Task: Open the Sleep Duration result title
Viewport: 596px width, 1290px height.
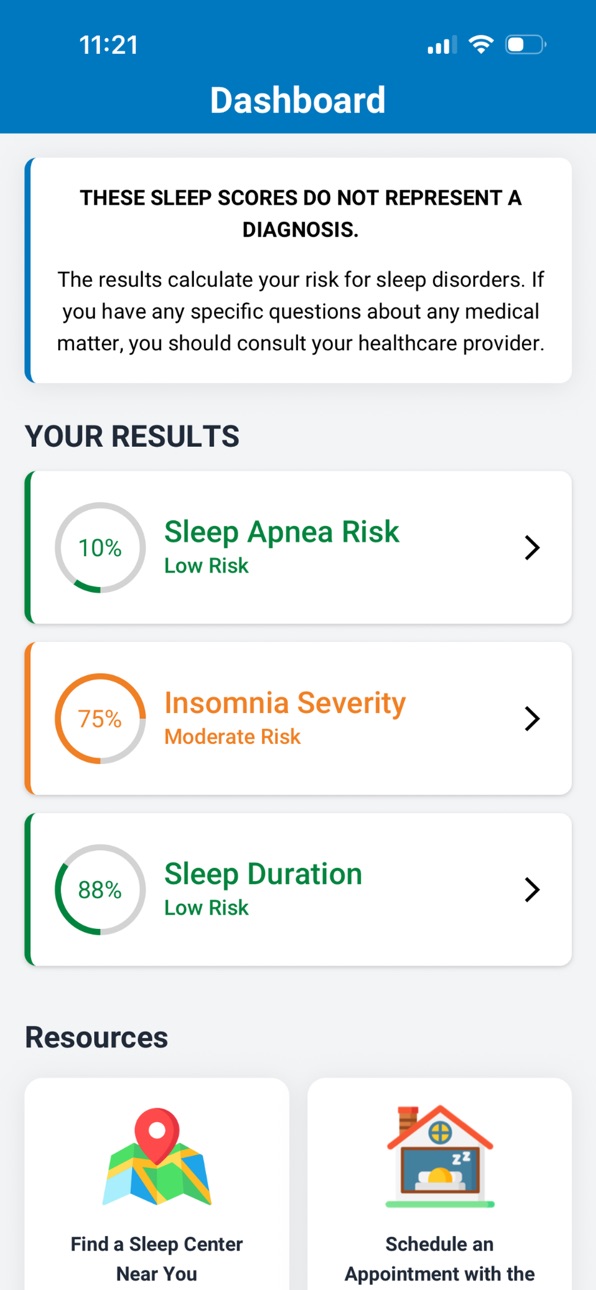Action: click(x=263, y=874)
